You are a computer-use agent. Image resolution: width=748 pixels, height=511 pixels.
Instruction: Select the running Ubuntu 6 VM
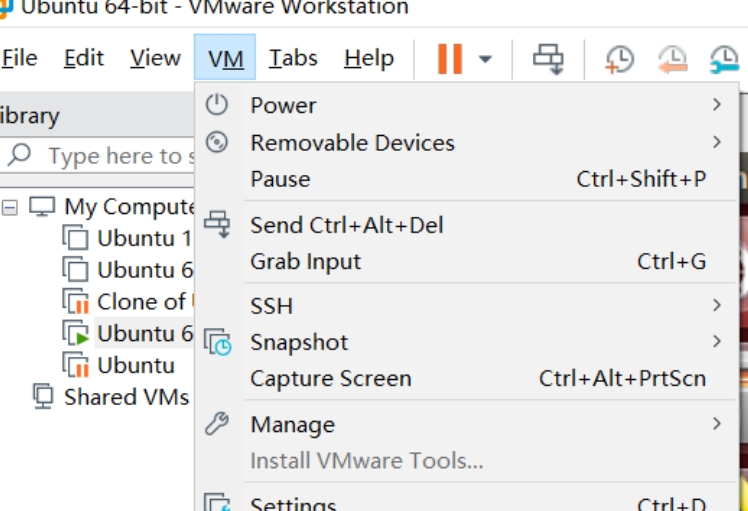145,333
